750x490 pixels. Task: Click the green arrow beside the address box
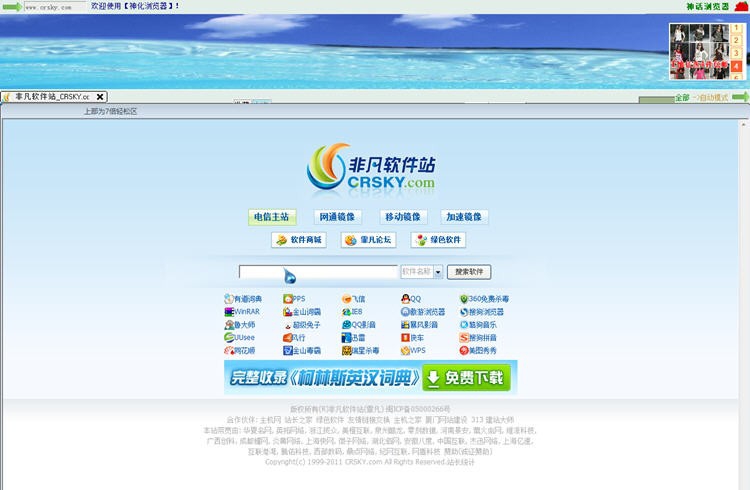tap(12, 7)
